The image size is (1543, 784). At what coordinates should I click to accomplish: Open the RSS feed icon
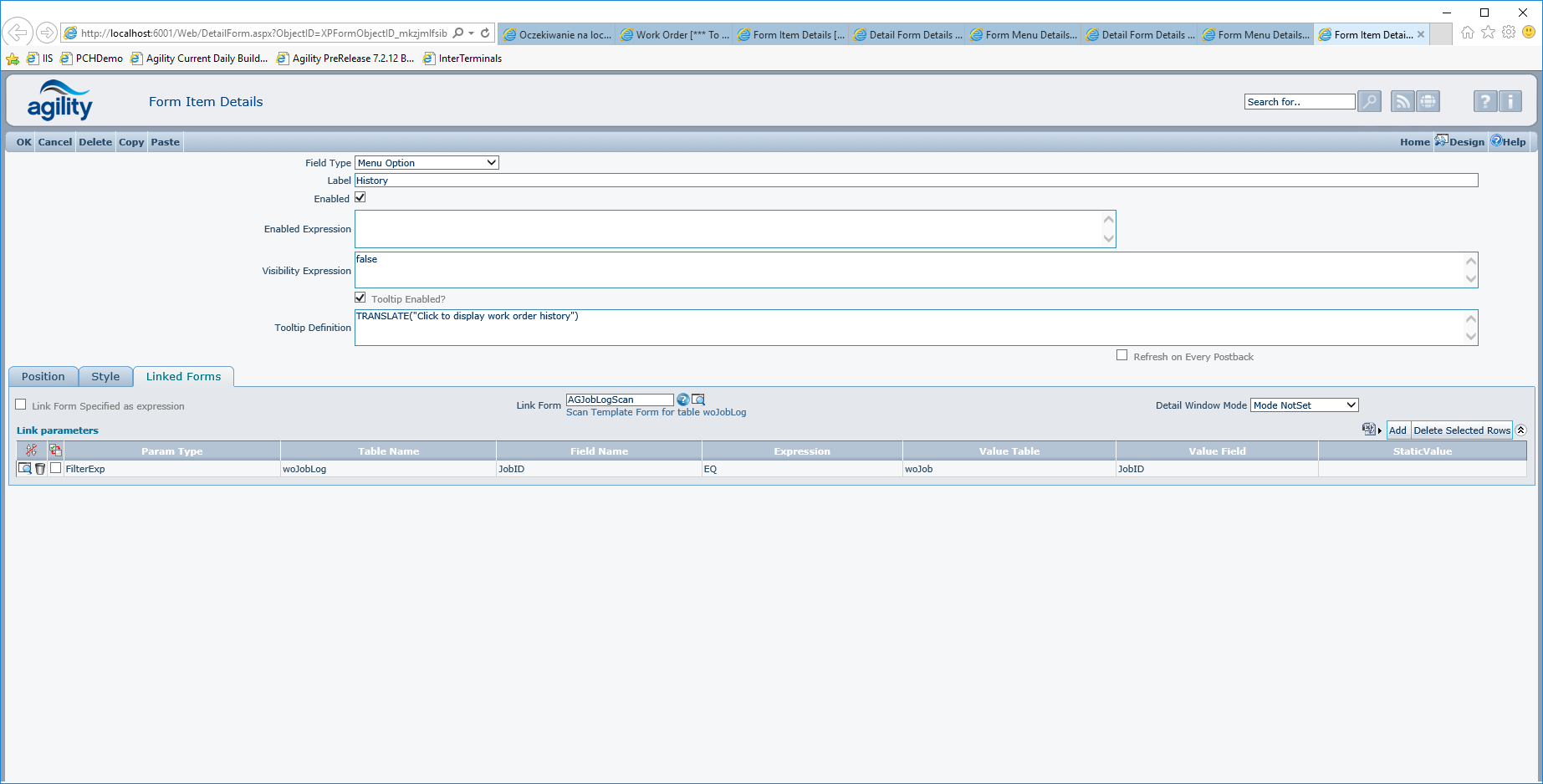click(1402, 102)
